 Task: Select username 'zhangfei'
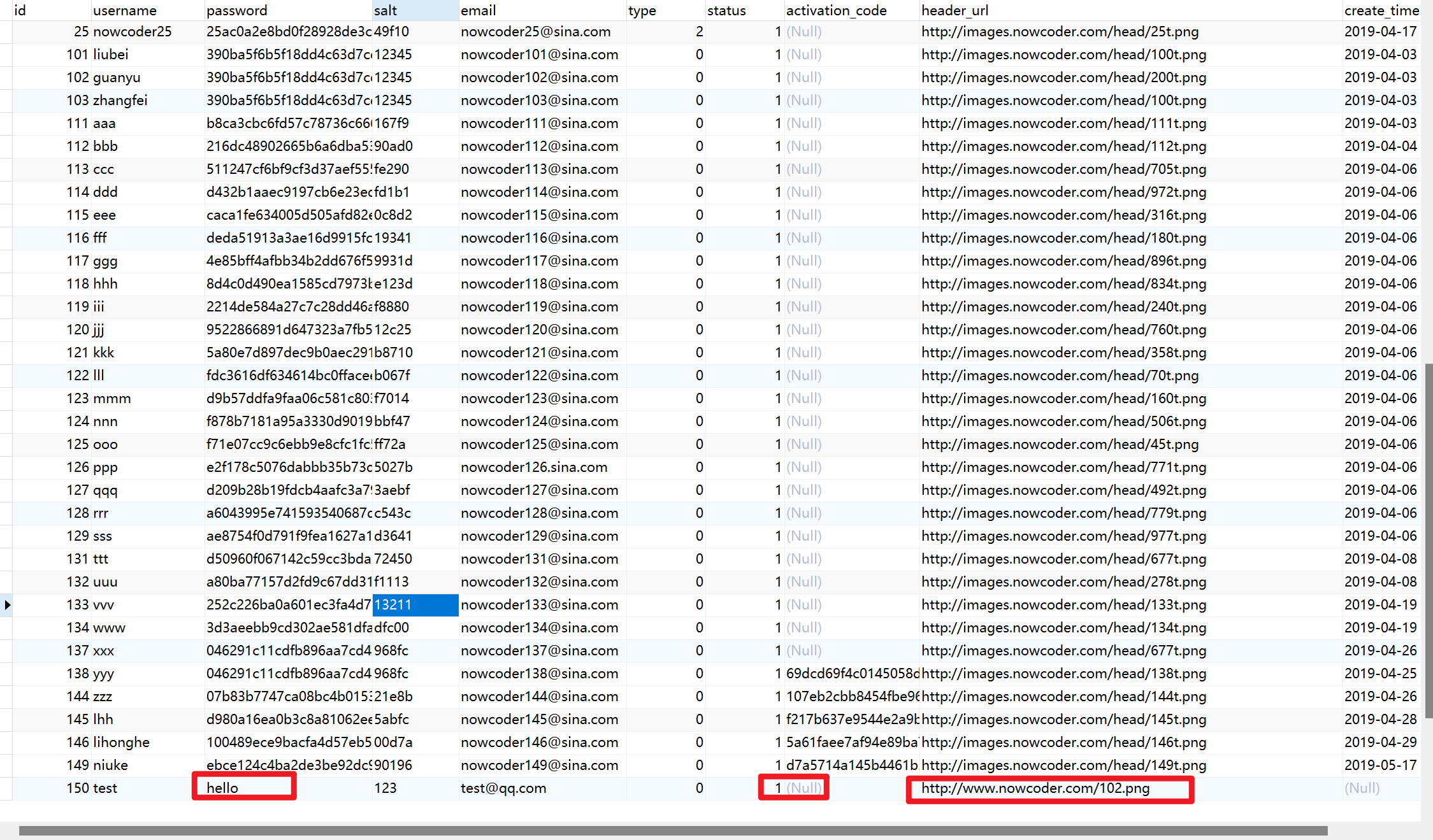click(120, 101)
